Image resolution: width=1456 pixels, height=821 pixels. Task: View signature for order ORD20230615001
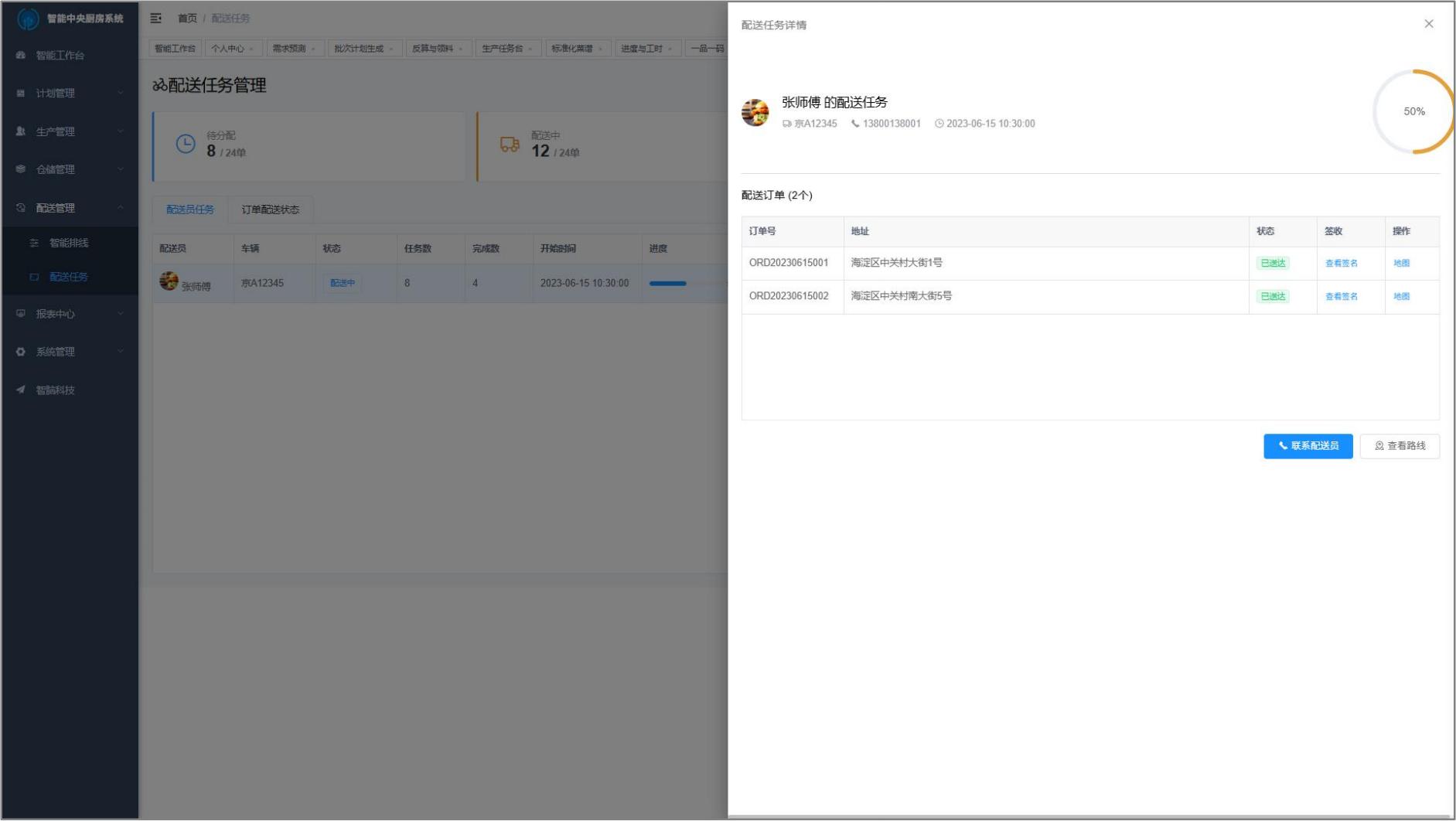1341,264
